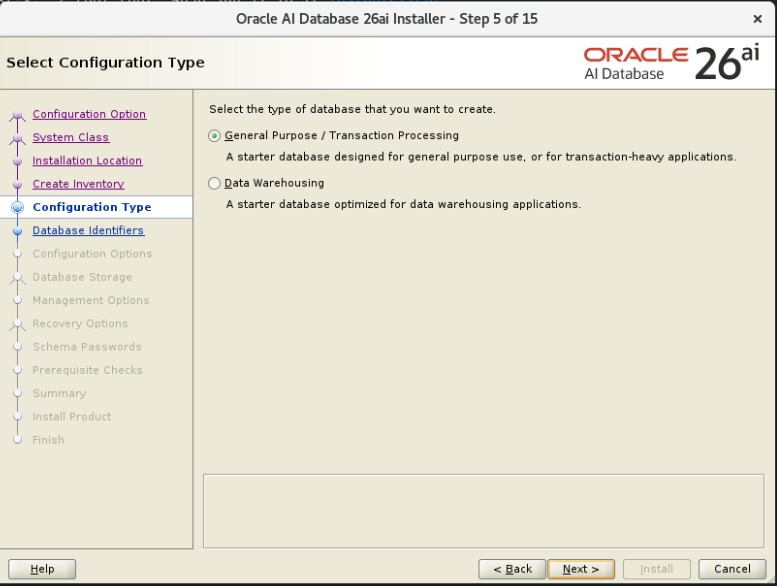Jump to Installation Location step
The width and height of the screenshot is (777, 586).
(87, 160)
